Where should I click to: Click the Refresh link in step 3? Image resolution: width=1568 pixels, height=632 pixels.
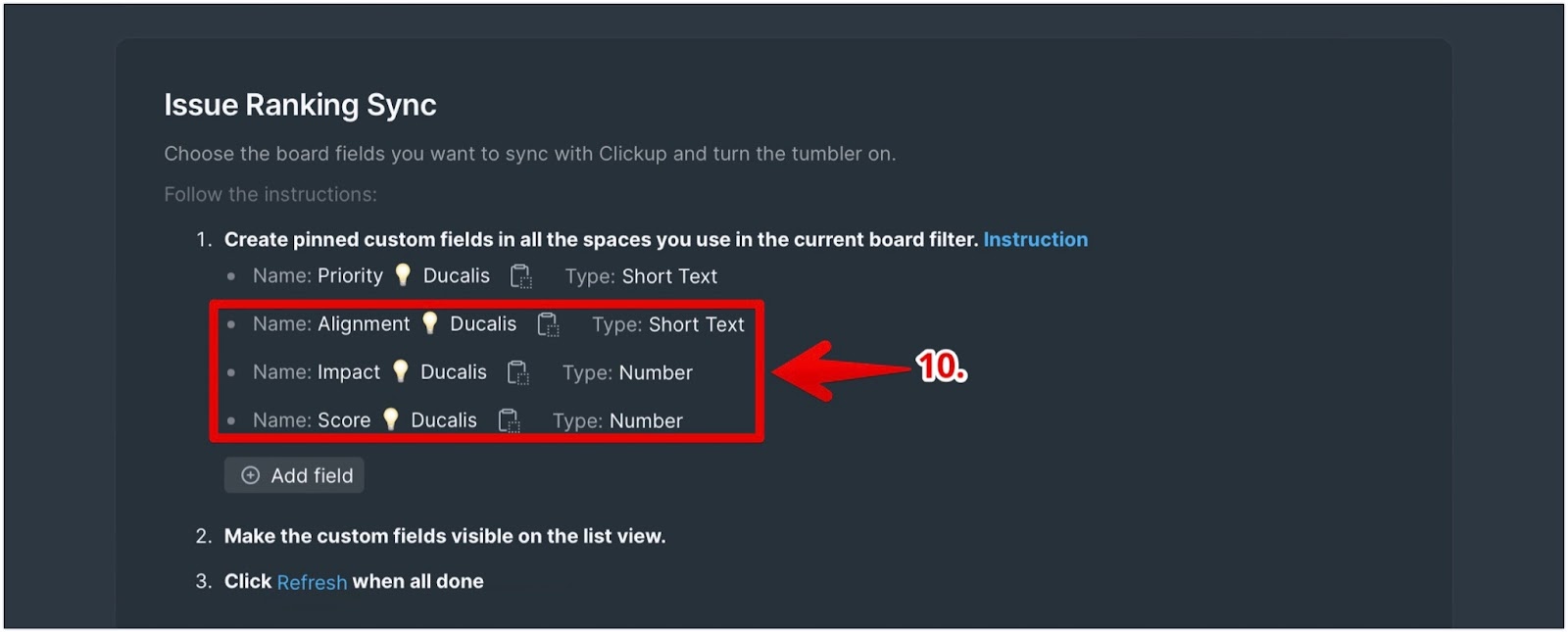pyautogui.click(x=312, y=582)
